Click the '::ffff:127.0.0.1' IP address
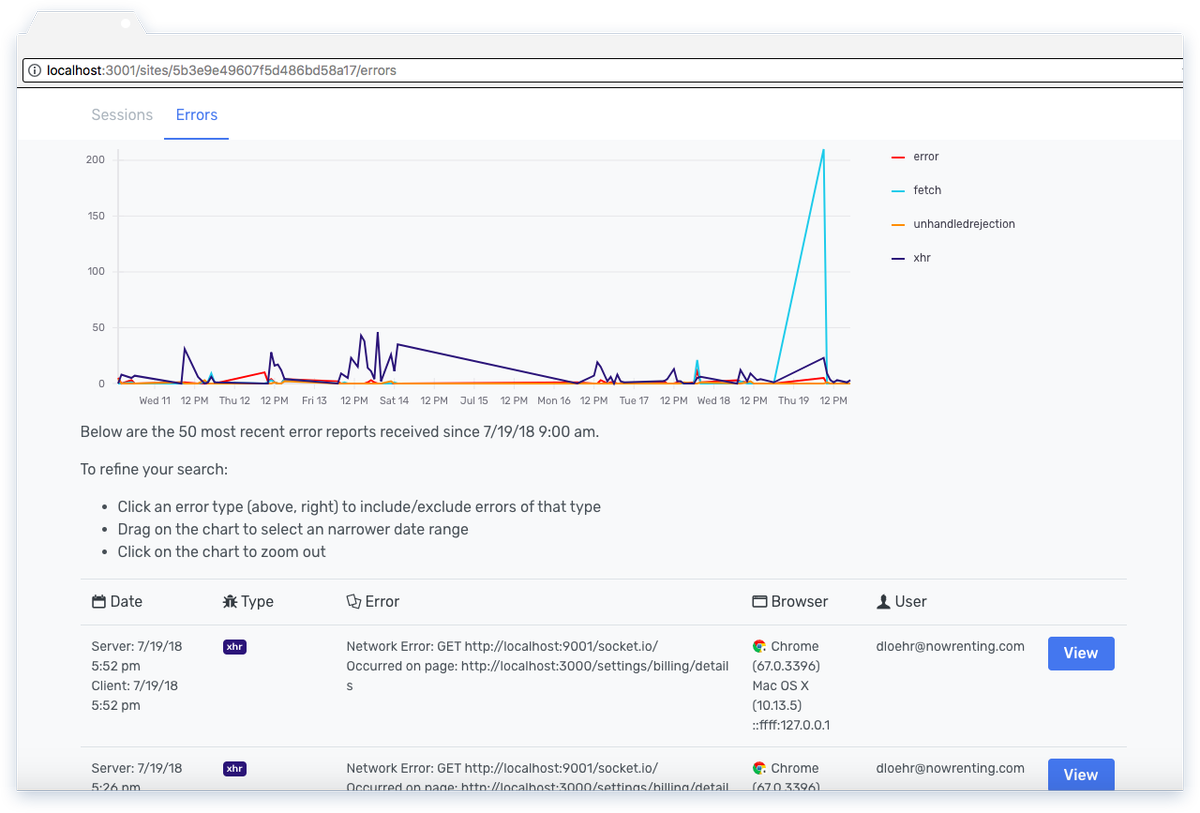The width and height of the screenshot is (1200, 813). click(791, 725)
